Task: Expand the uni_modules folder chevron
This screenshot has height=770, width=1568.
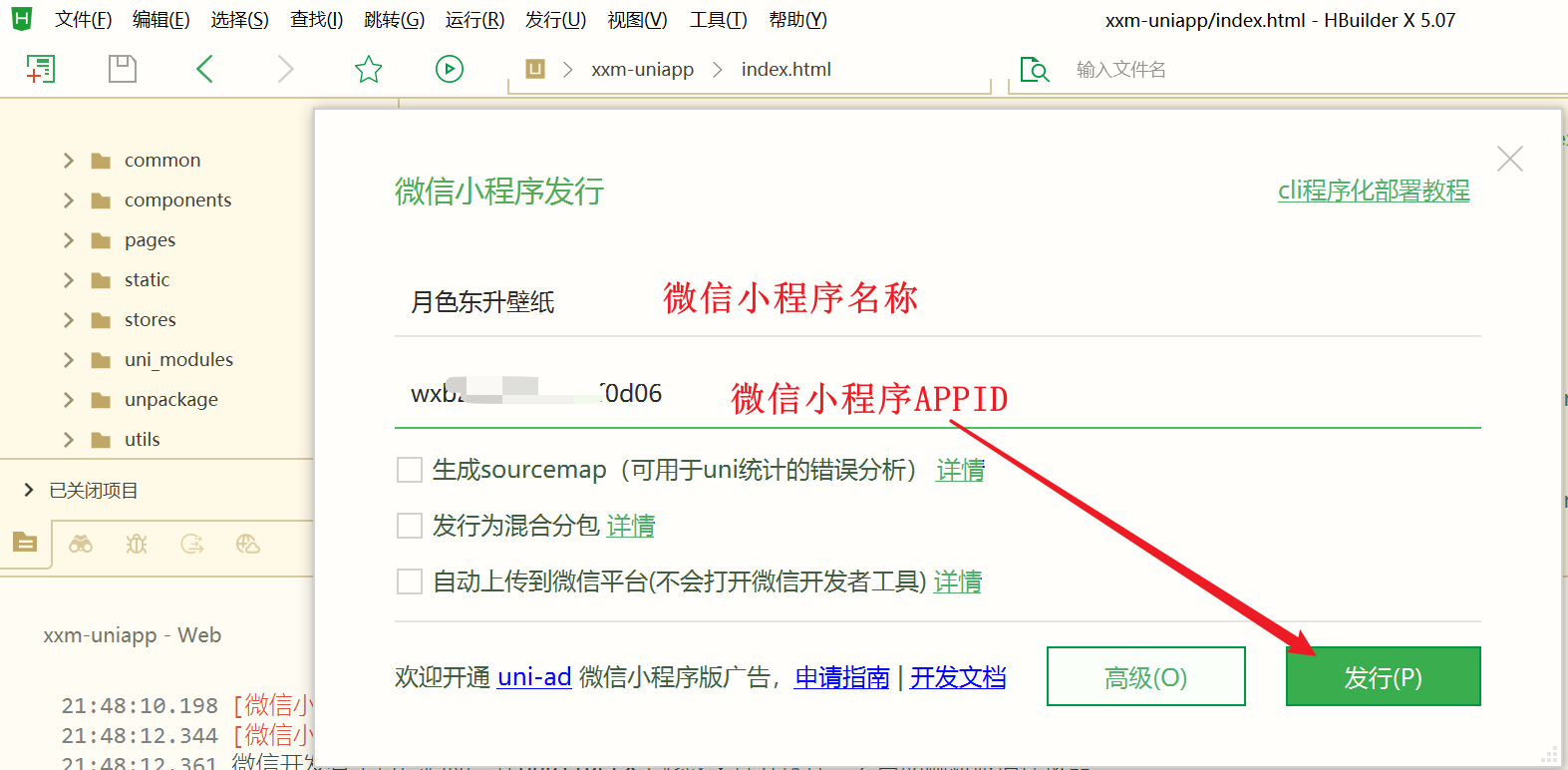Action: 69,360
